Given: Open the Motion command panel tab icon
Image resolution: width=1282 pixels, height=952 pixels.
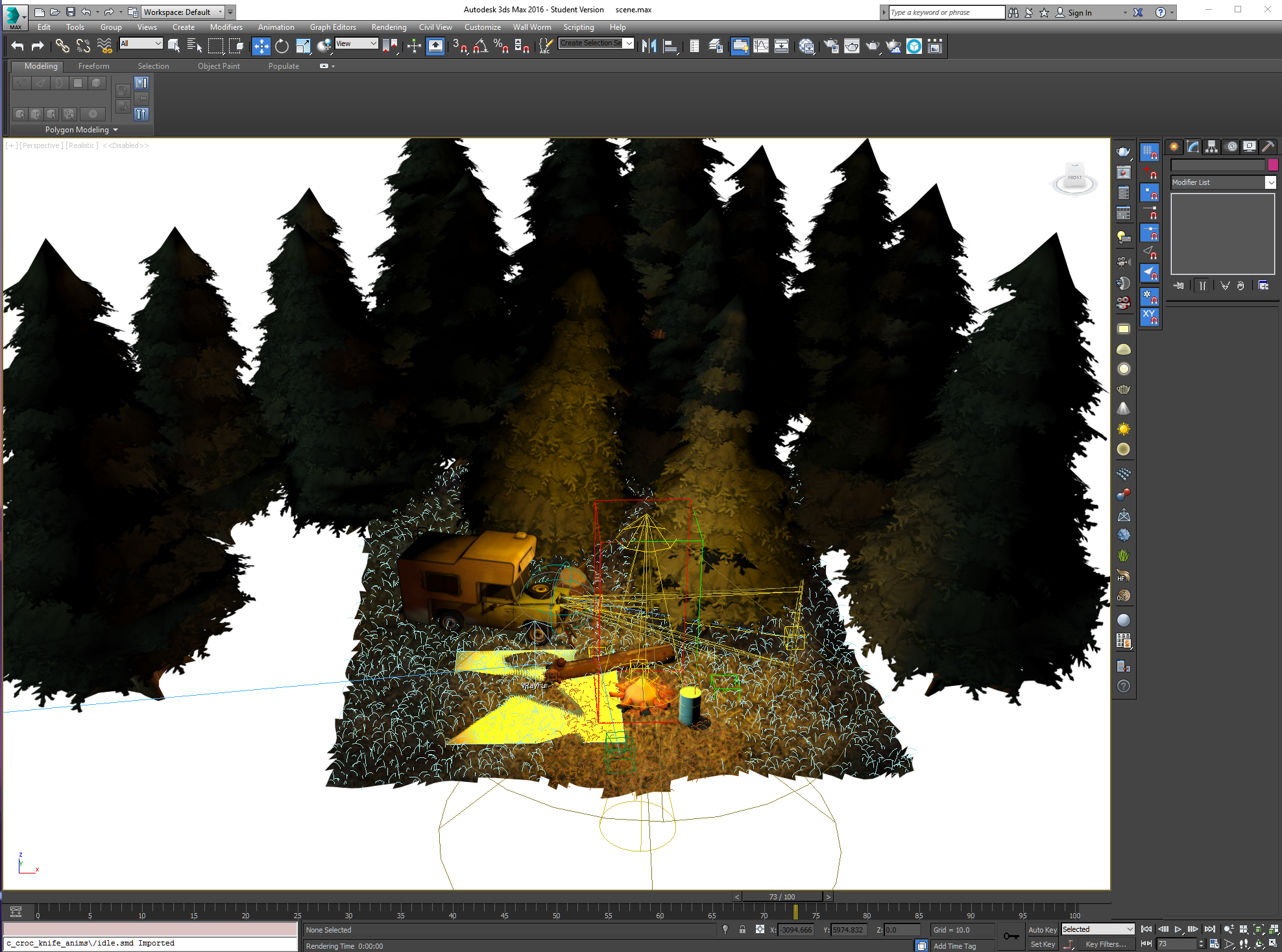Looking at the screenshot, I should click(x=1231, y=147).
